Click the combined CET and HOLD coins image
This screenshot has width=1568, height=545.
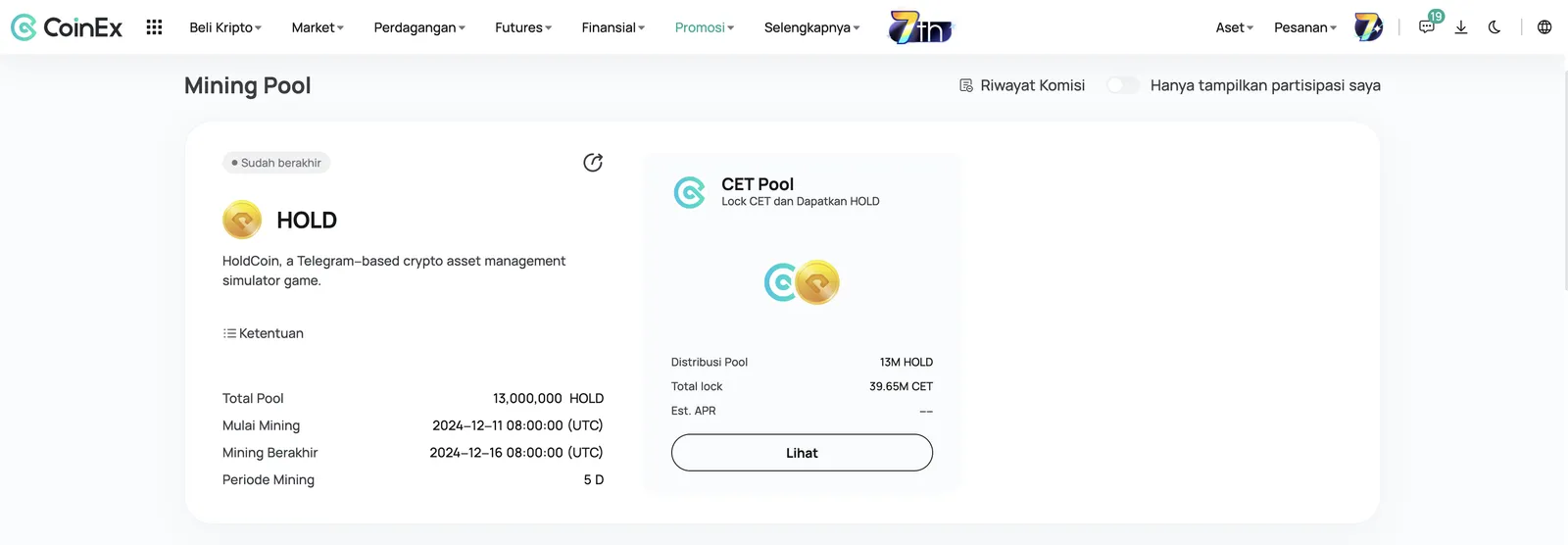coord(802,282)
